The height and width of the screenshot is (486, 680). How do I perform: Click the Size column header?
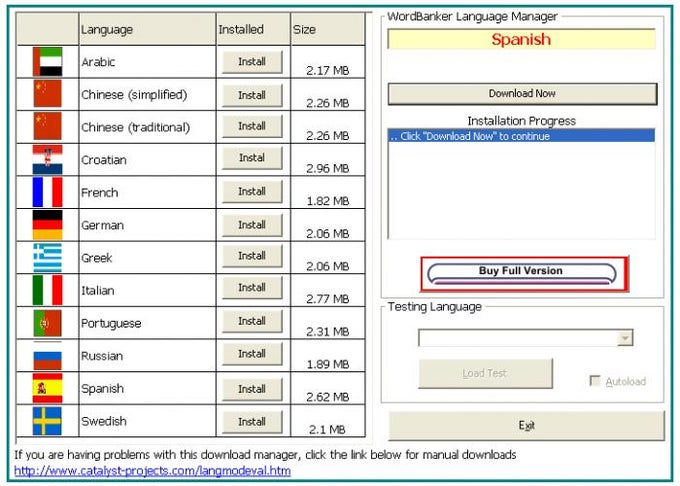point(328,29)
